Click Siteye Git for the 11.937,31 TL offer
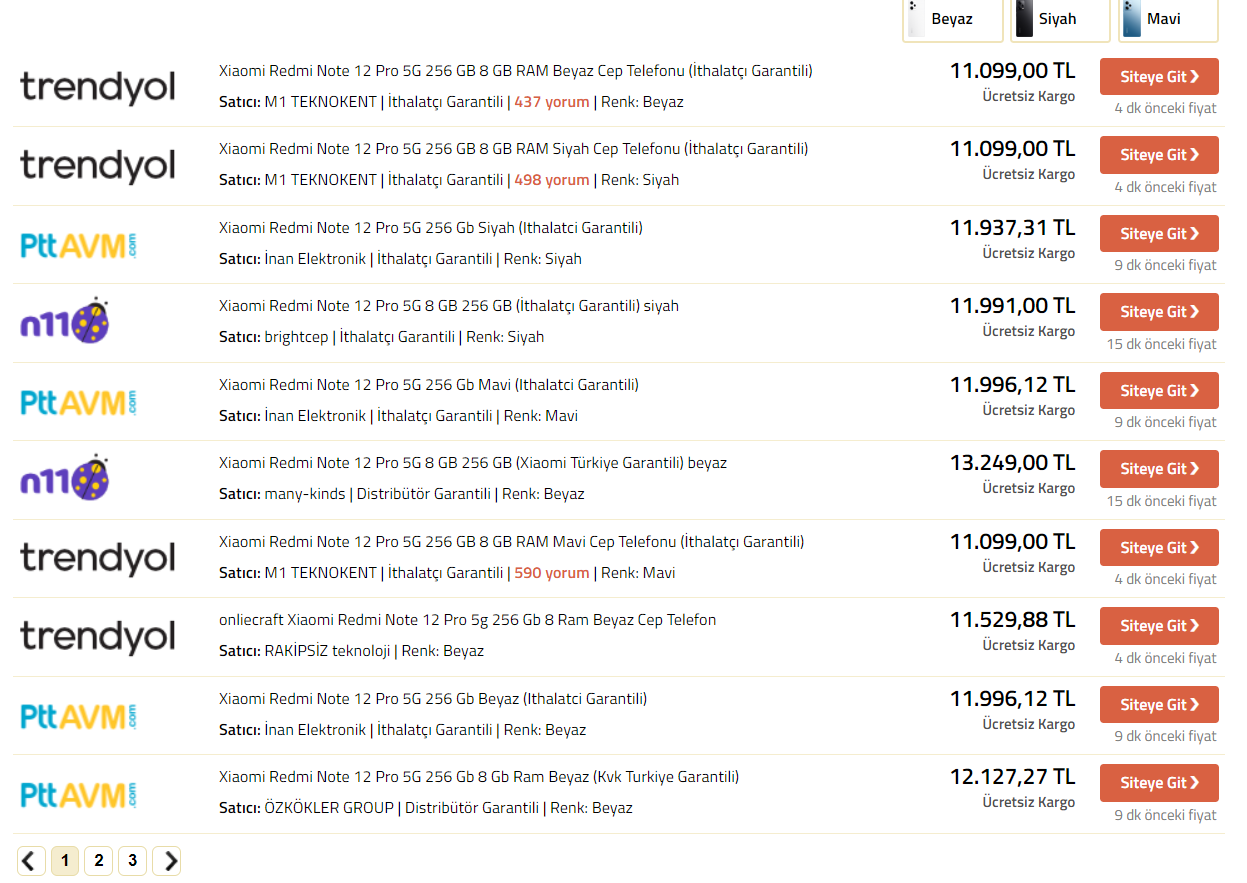Image resolution: width=1247 pixels, height=883 pixels. coord(1159,234)
